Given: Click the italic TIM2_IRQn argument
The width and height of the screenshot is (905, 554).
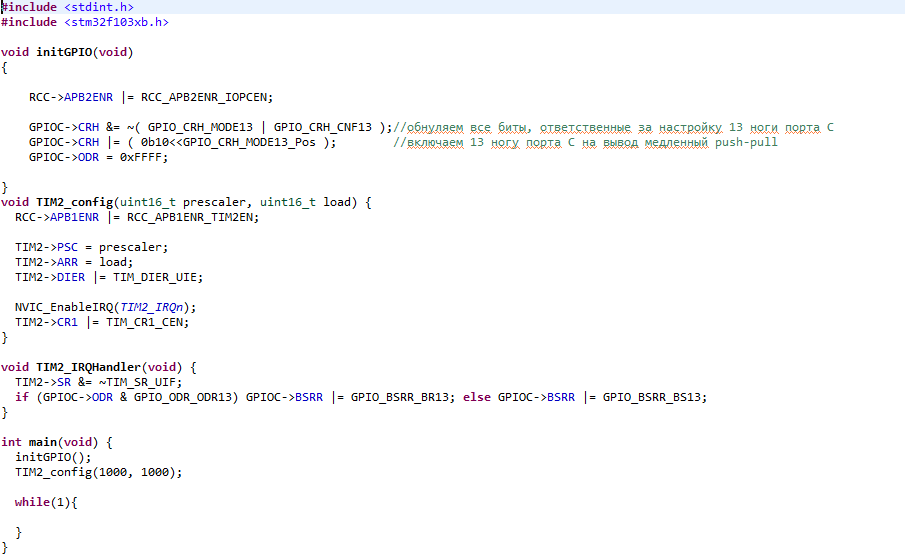Looking at the screenshot, I should pyautogui.click(x=151, y=307).
